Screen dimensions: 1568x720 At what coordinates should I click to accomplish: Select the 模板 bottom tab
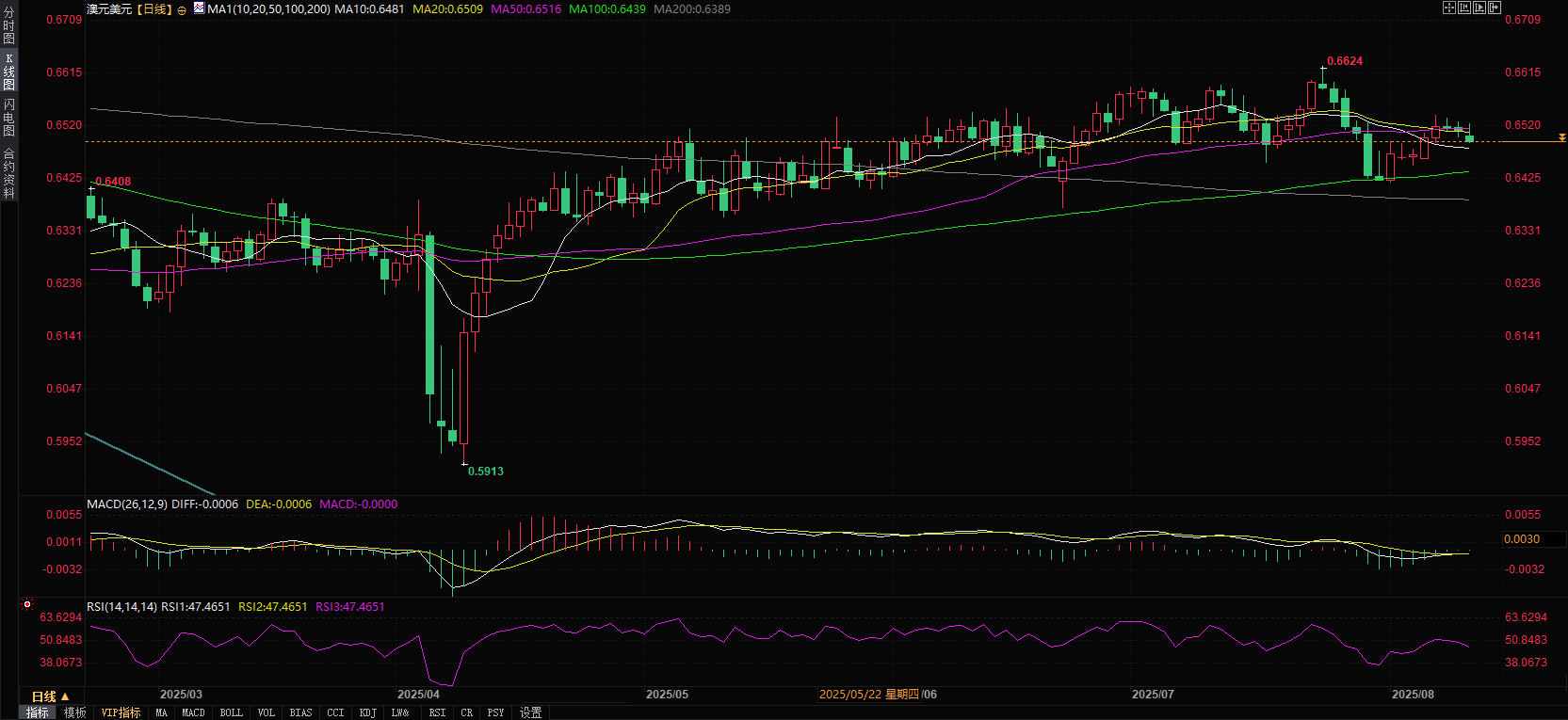(x=75, y=712)
